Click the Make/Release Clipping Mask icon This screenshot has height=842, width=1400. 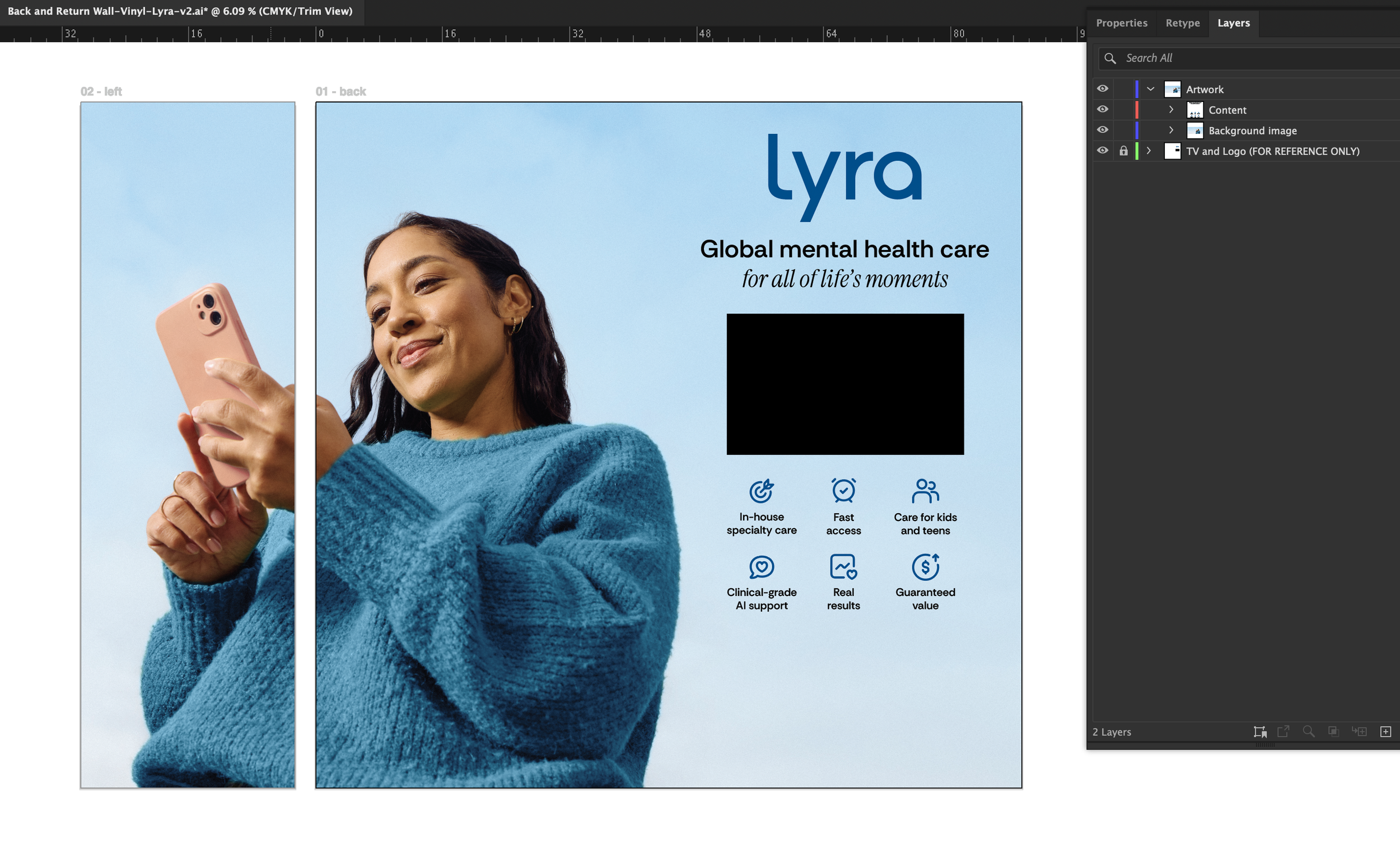(1333, 732)
